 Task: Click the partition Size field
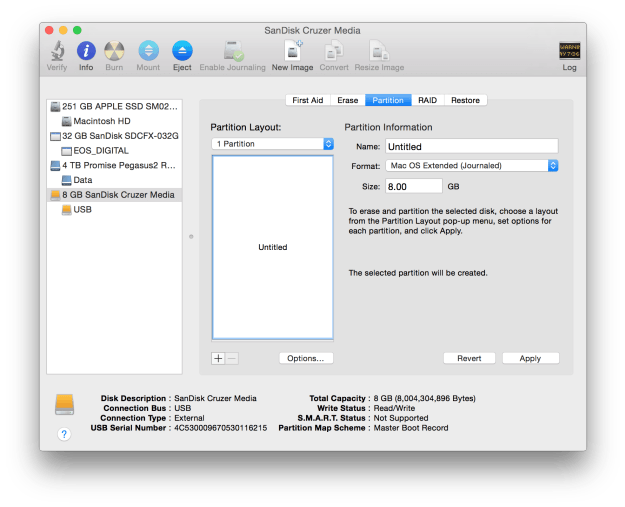click(414, 186)
